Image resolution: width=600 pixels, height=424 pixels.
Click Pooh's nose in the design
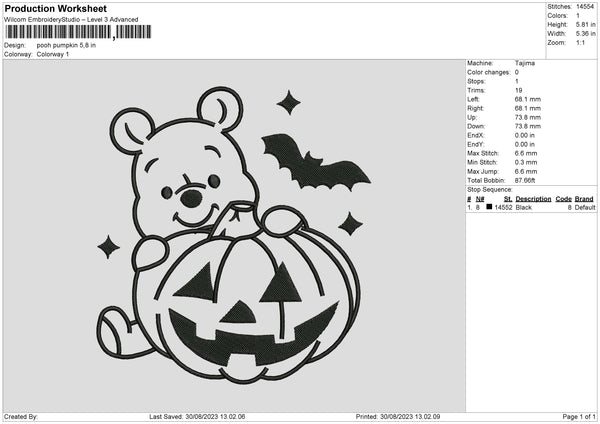[x=191, y=198]
